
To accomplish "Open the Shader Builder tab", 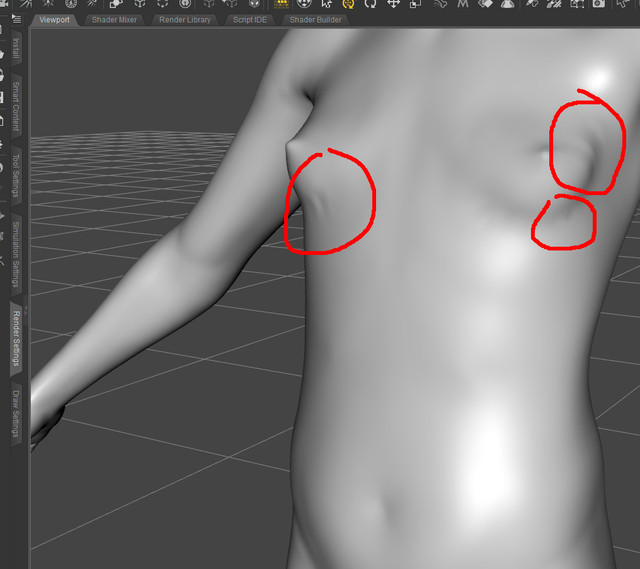I will pos(315,20).
